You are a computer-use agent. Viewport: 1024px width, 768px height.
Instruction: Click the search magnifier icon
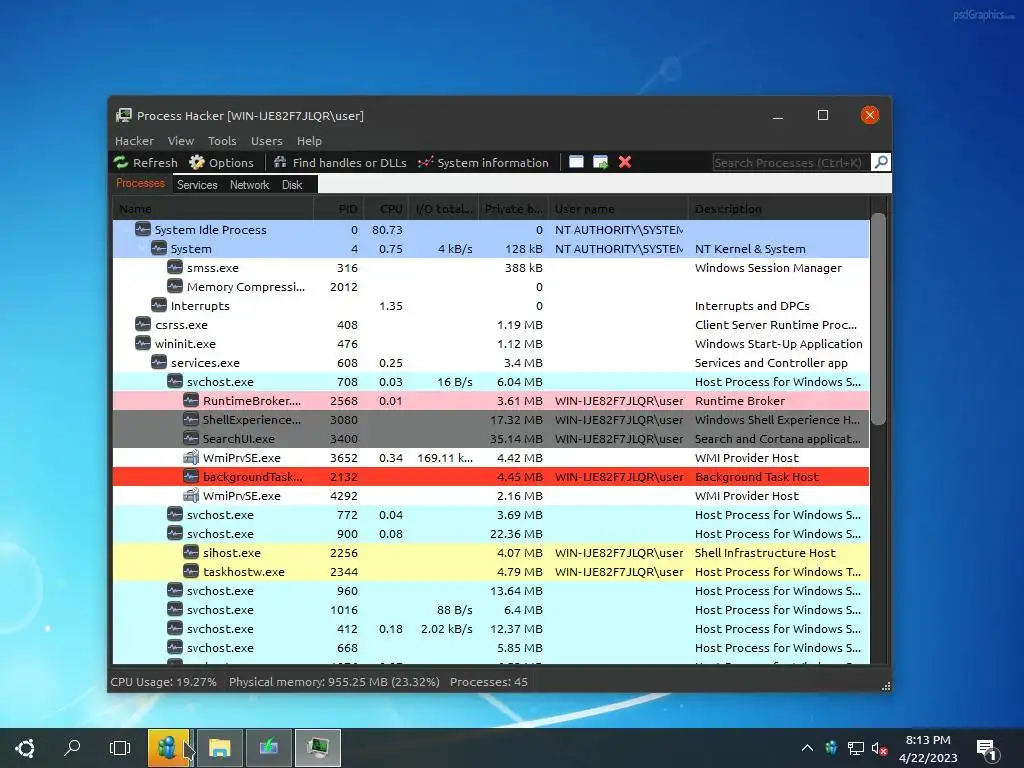[x=880, y=162]
